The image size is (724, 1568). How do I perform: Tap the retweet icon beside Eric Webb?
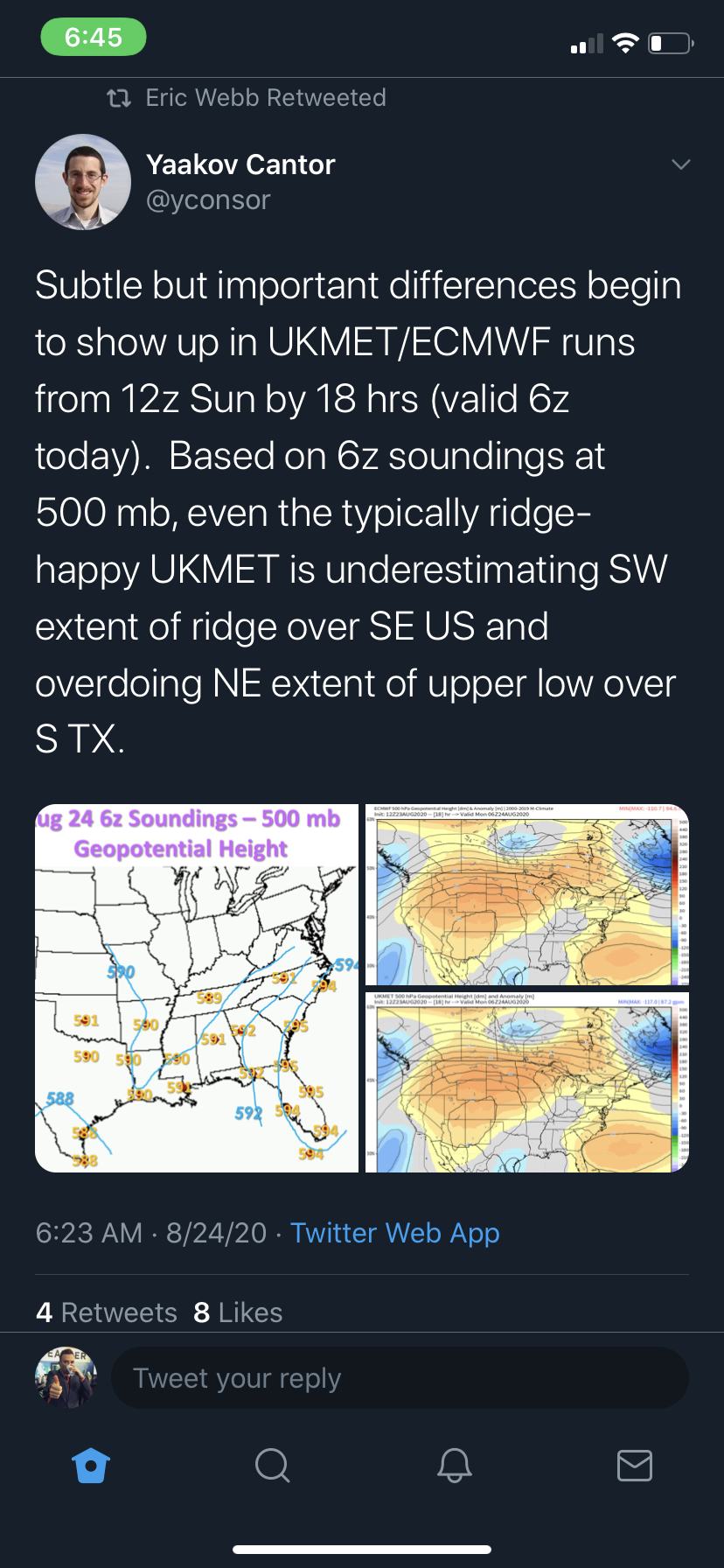(x=119, y=98)
